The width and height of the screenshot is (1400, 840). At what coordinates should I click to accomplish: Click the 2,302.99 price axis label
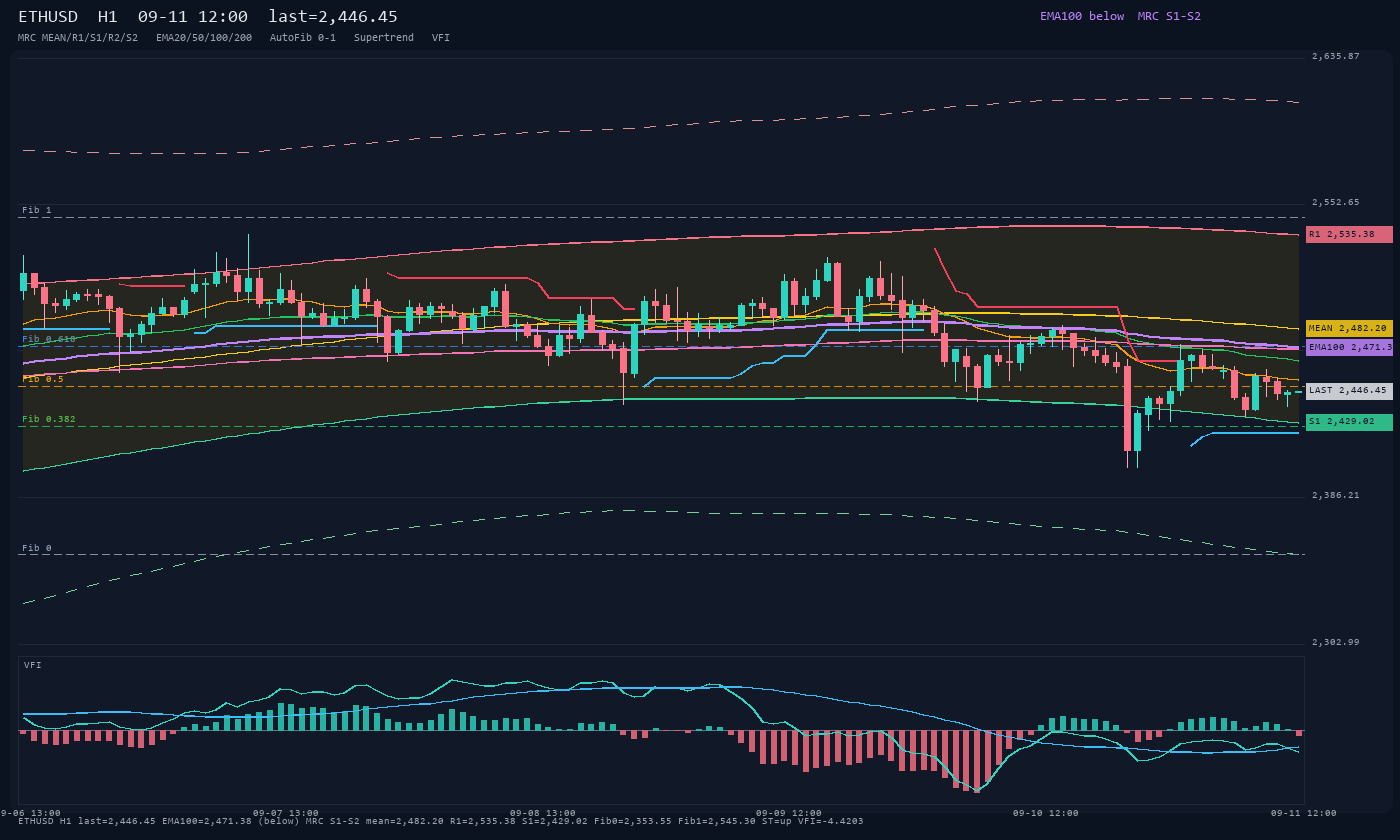[1336, 642]
